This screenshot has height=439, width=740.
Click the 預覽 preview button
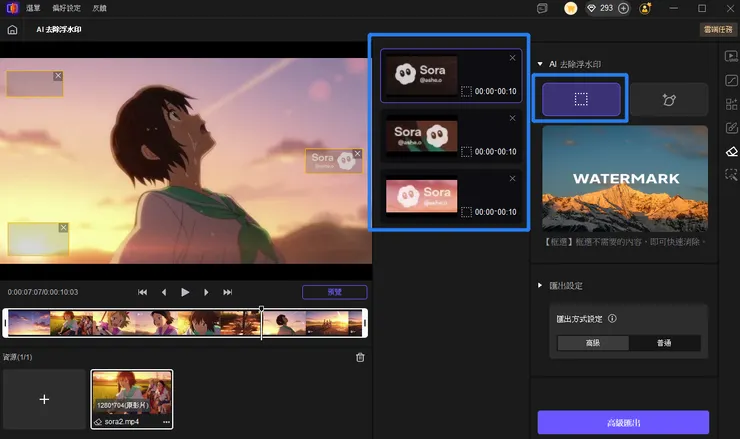click(x=335, y=292)
